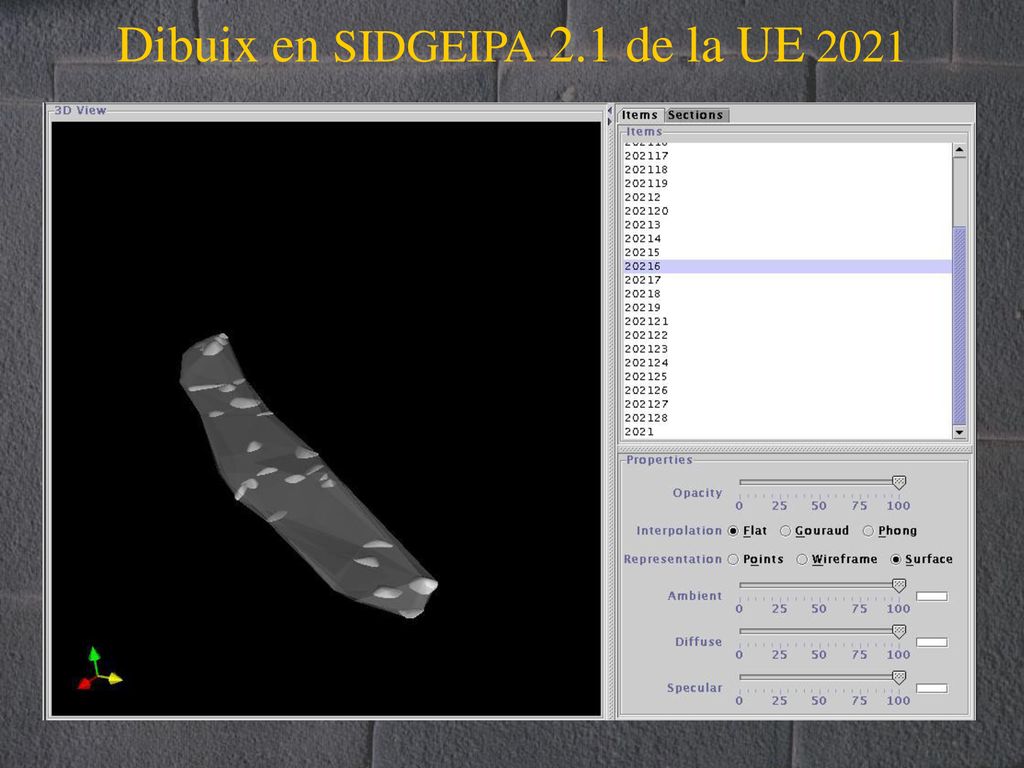
Task: Select item 20215 in list
Action: pyautogui.click(x=788, y=252)
